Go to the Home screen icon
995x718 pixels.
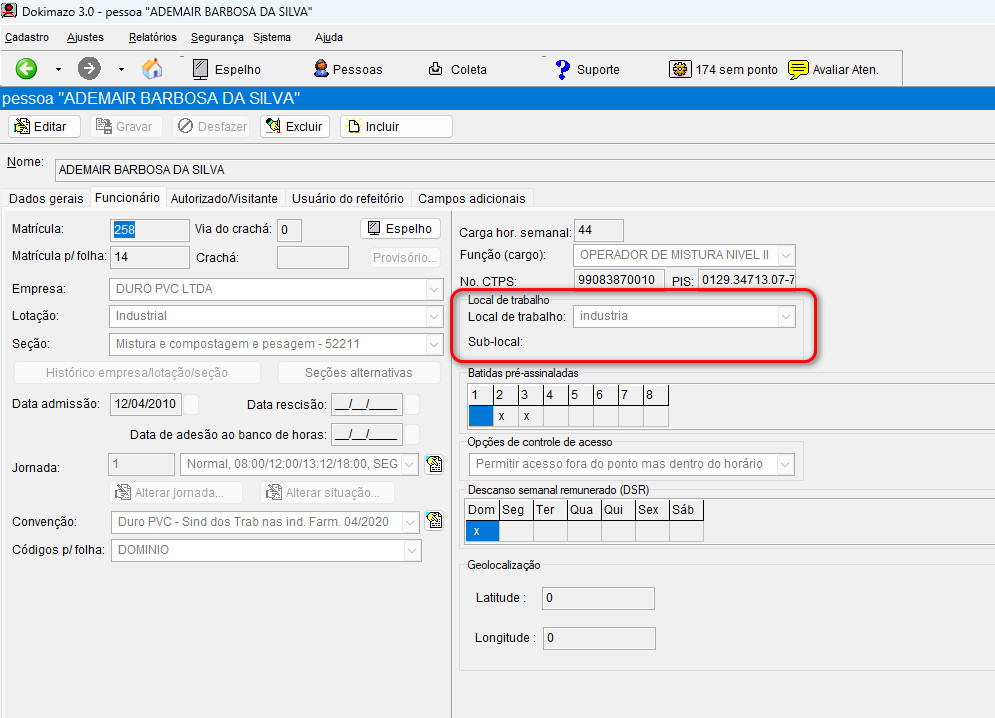(152, 69)
